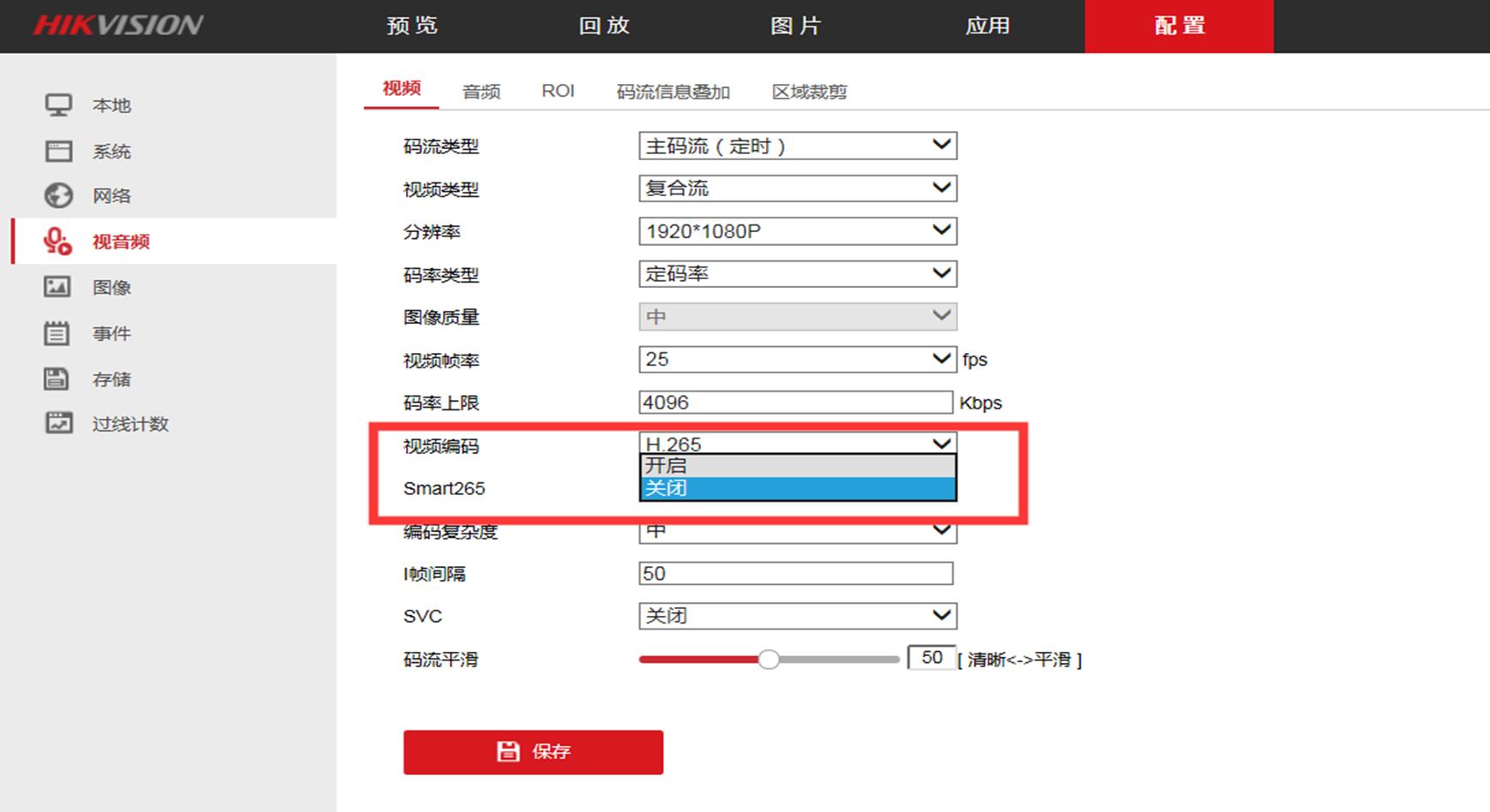Switch to the ROI tab
1490x812 pixels.
click(558, 92)
